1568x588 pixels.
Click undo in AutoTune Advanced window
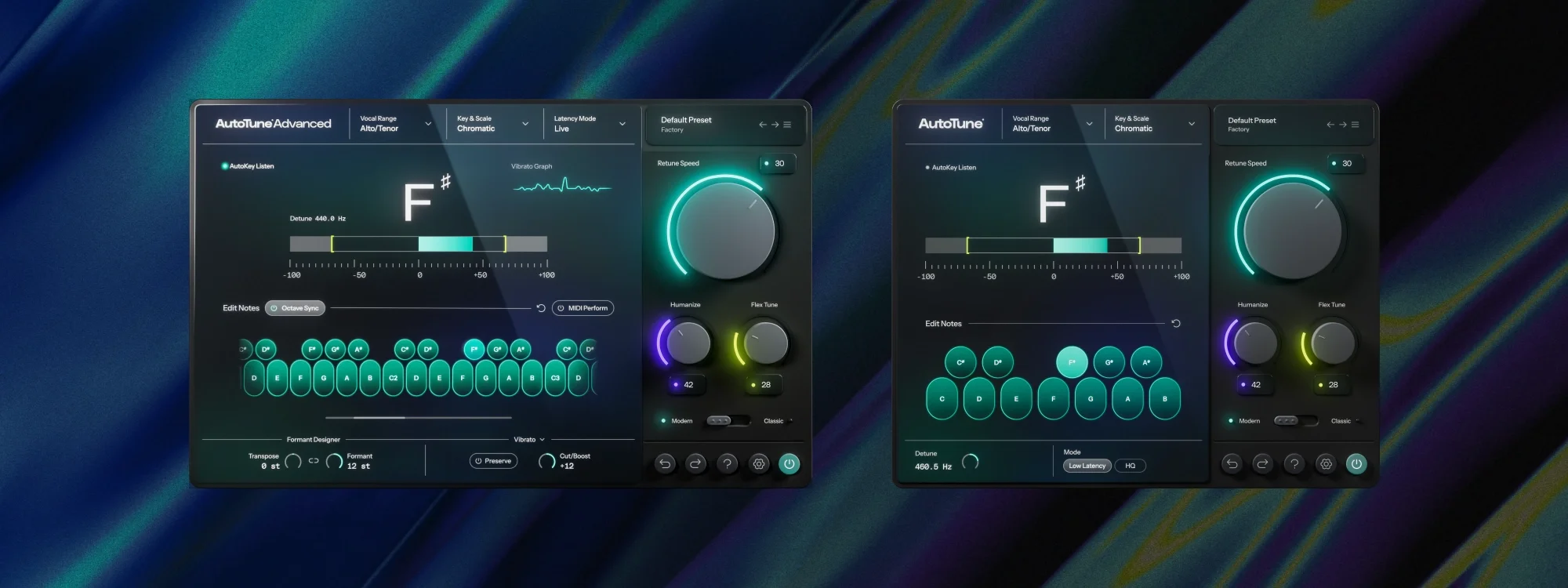665,463
